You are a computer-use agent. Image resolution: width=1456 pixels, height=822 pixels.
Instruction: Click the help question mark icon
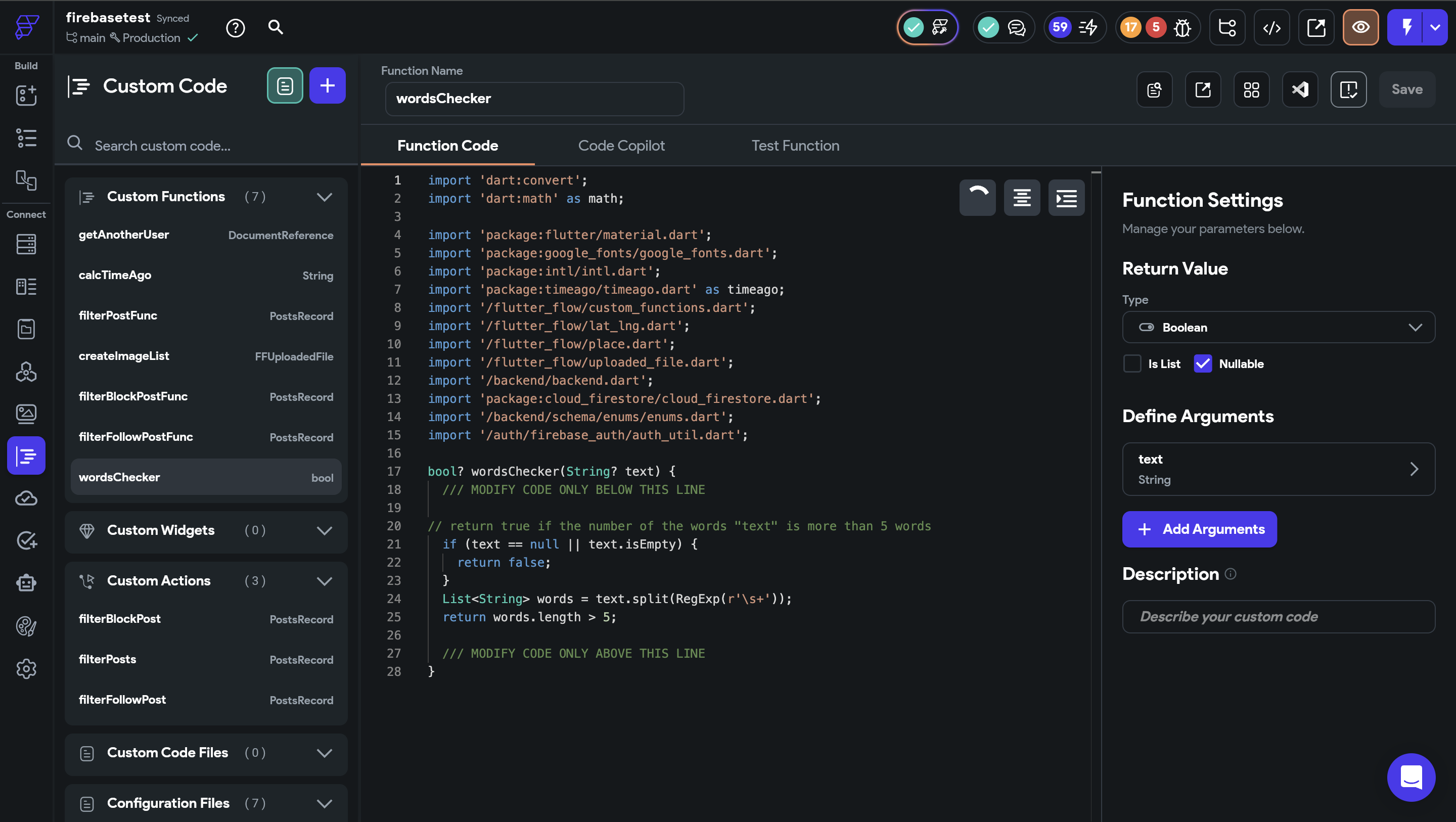tap(235, 28)
